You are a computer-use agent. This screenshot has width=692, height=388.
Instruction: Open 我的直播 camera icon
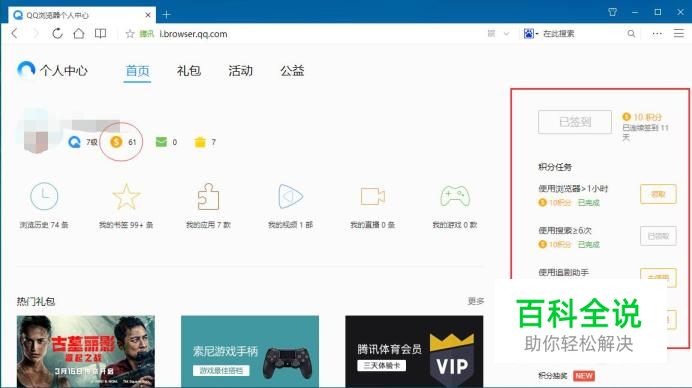pyautogui.click(x=372, y=196)
